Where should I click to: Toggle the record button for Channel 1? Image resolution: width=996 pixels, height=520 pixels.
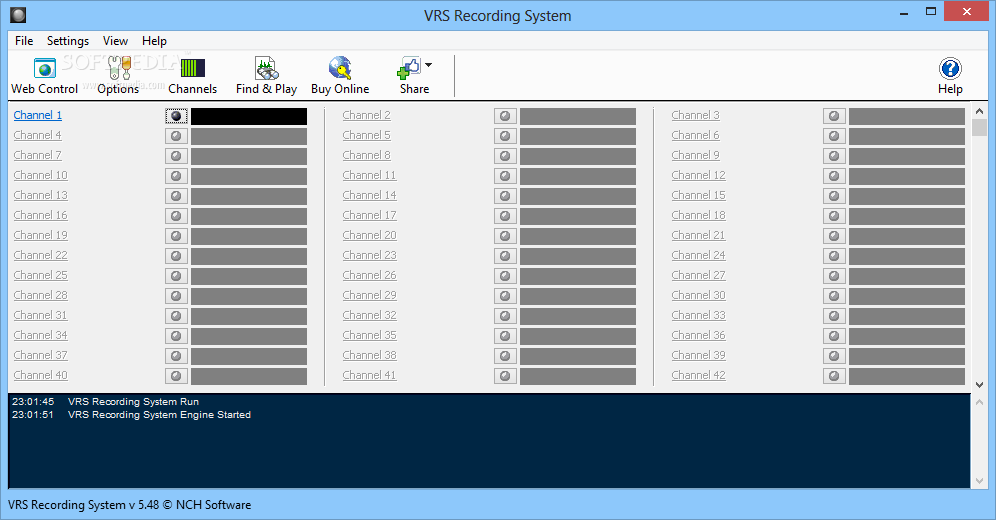(x=176, y=116)
